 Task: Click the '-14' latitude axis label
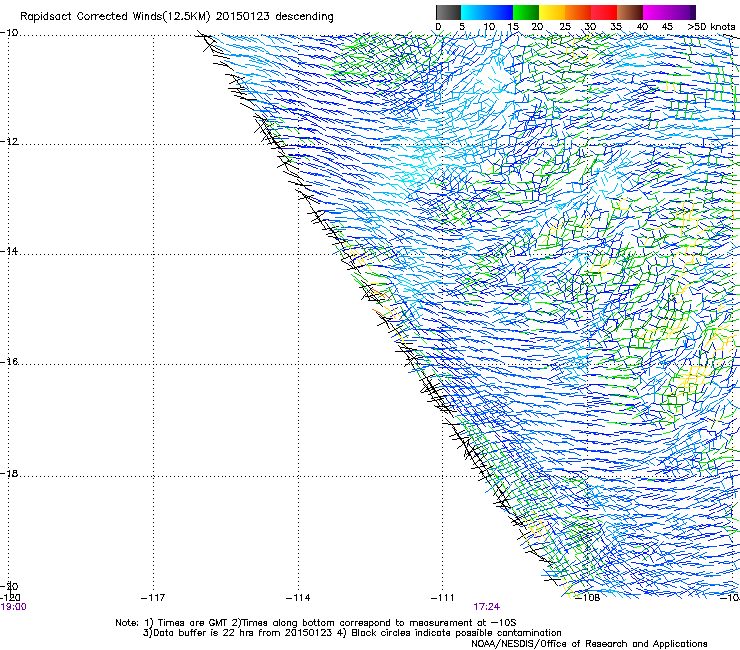[x=9, y=251]
